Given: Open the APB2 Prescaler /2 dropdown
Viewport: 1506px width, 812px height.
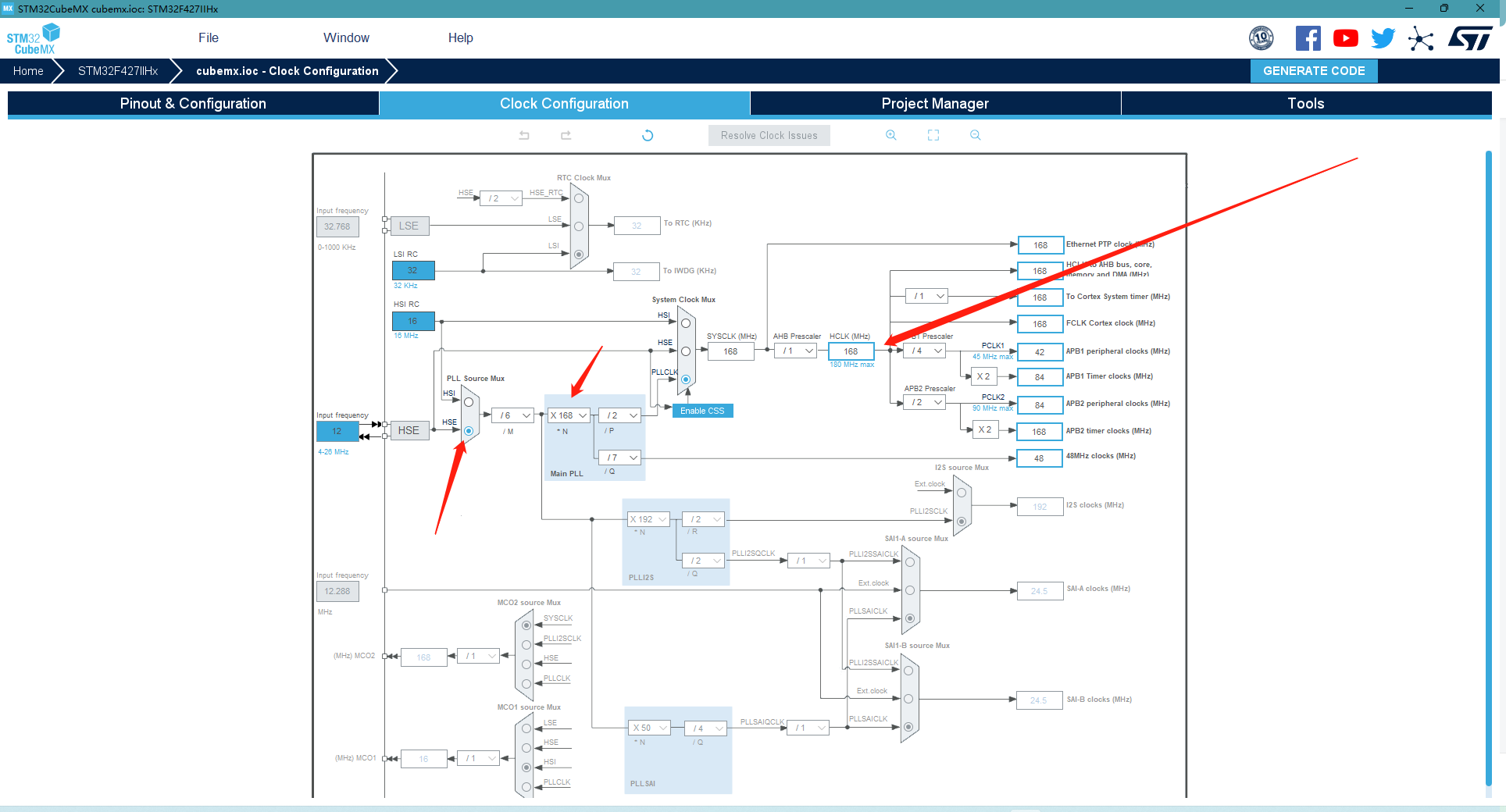Looking at the screenshot, I should 925,402.
